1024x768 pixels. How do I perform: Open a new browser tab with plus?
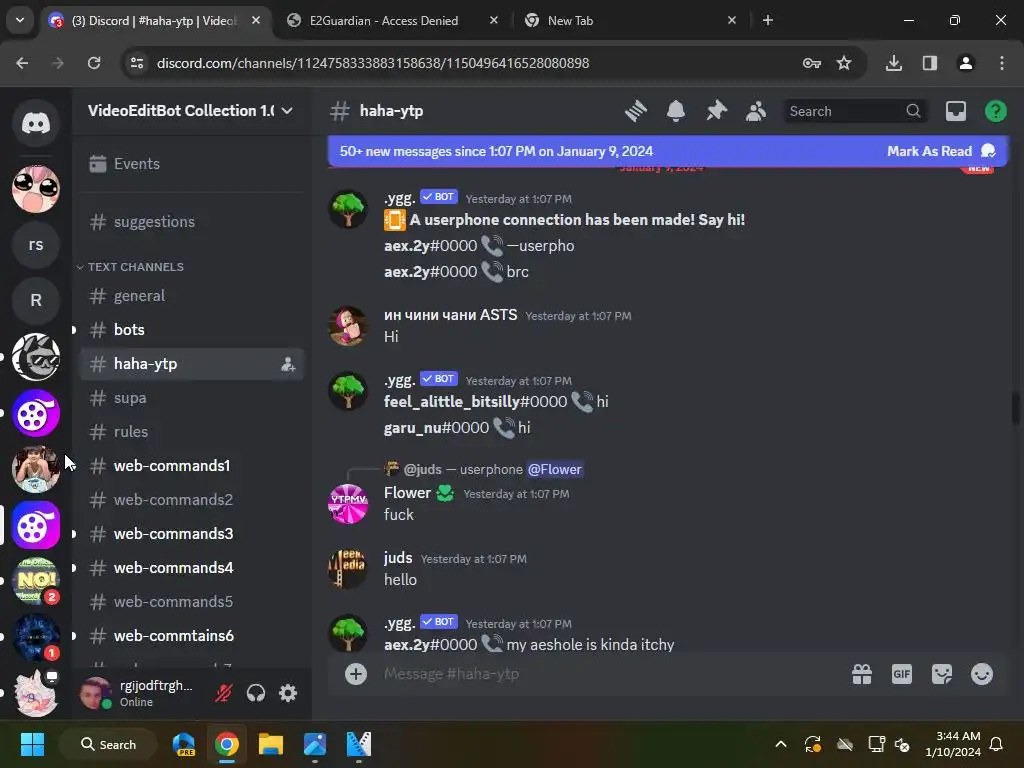pyautogui.click(x=768, y=21)
